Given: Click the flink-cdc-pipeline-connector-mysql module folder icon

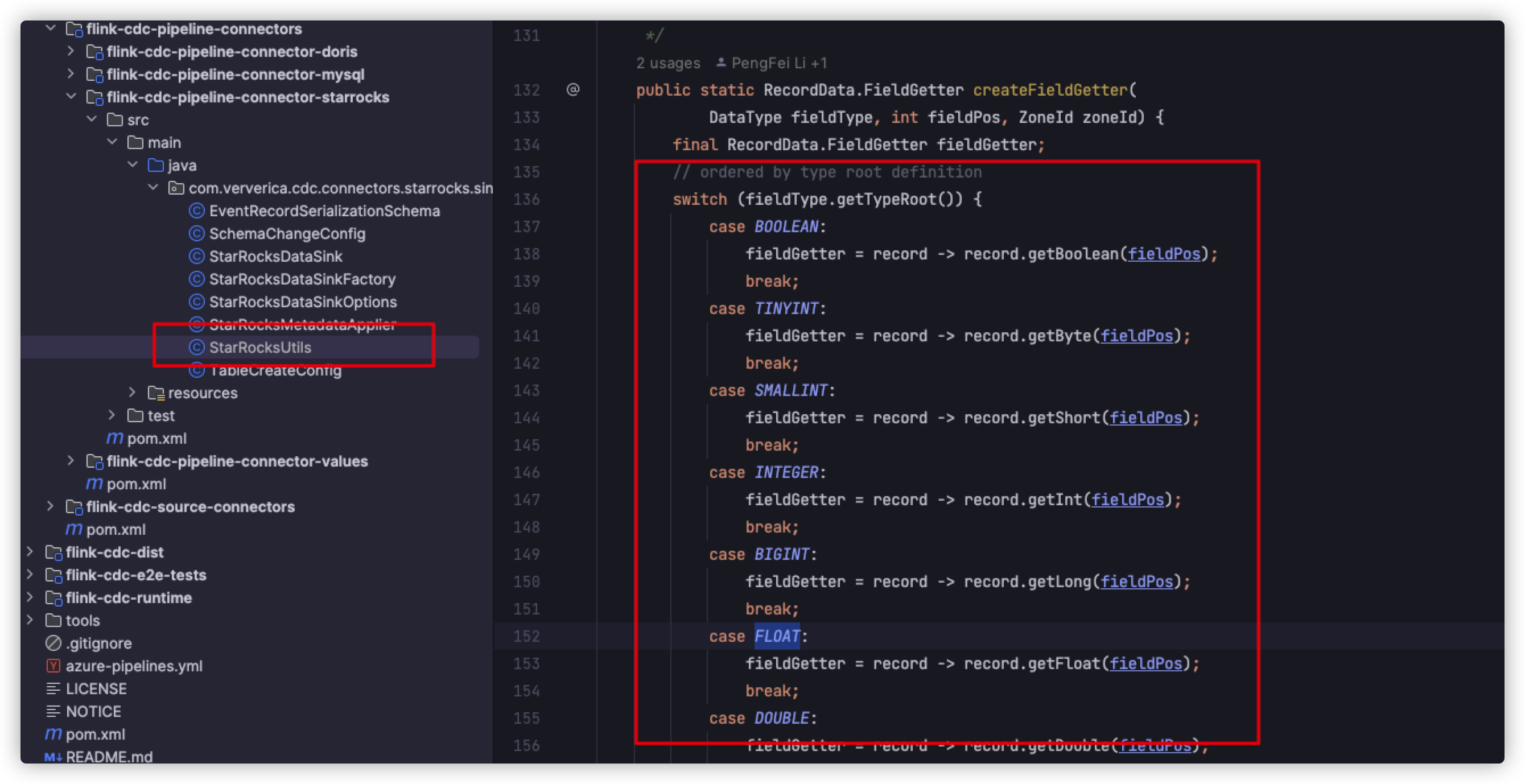Looking at the screenshot, I should coord(94,75).
